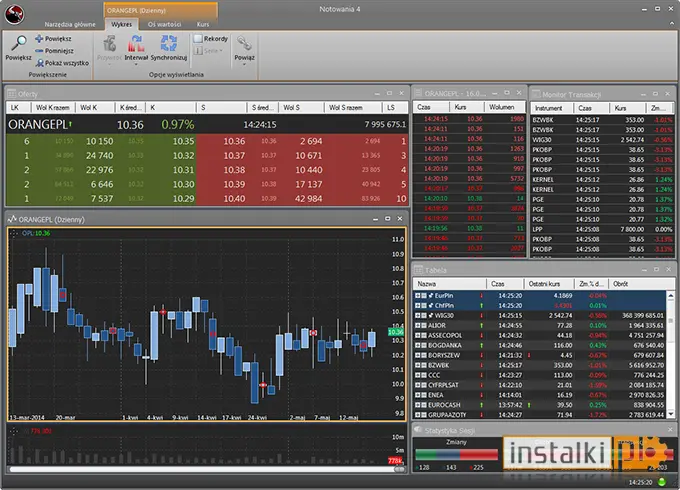Click the application logo orb button
The image size is (680, 490).
point(14,14)
